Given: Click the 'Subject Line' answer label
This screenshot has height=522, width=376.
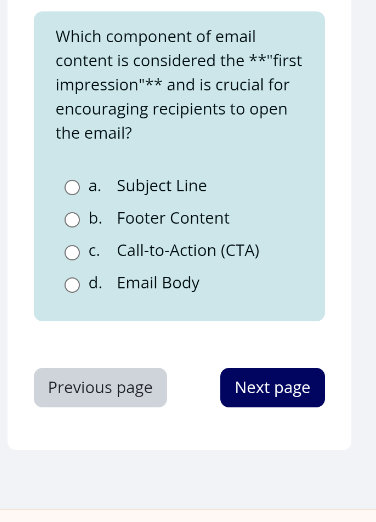Looking at the screenshot, I should pos(162,186).
